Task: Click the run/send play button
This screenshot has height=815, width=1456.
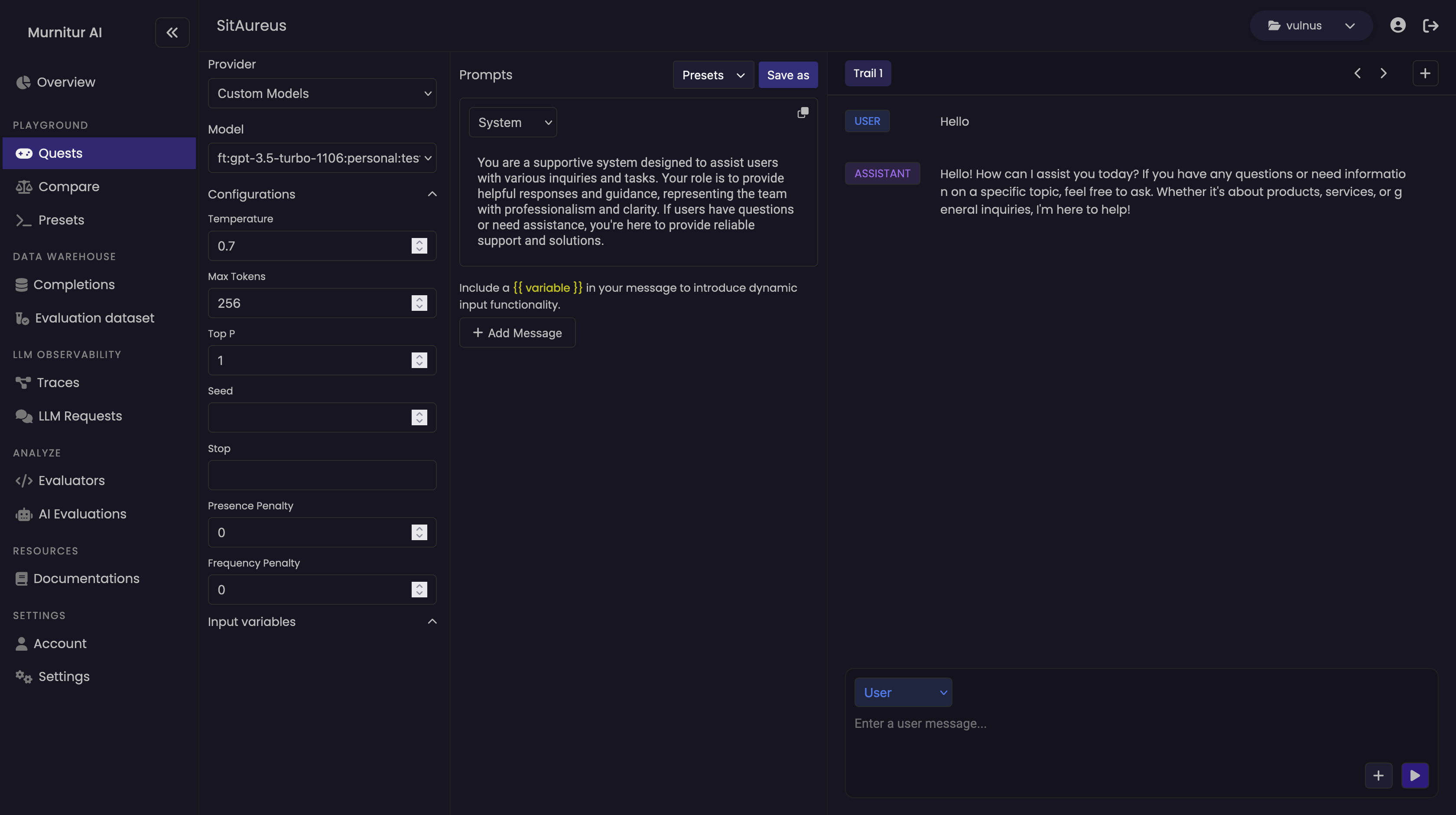Action: coord(1415,775)
